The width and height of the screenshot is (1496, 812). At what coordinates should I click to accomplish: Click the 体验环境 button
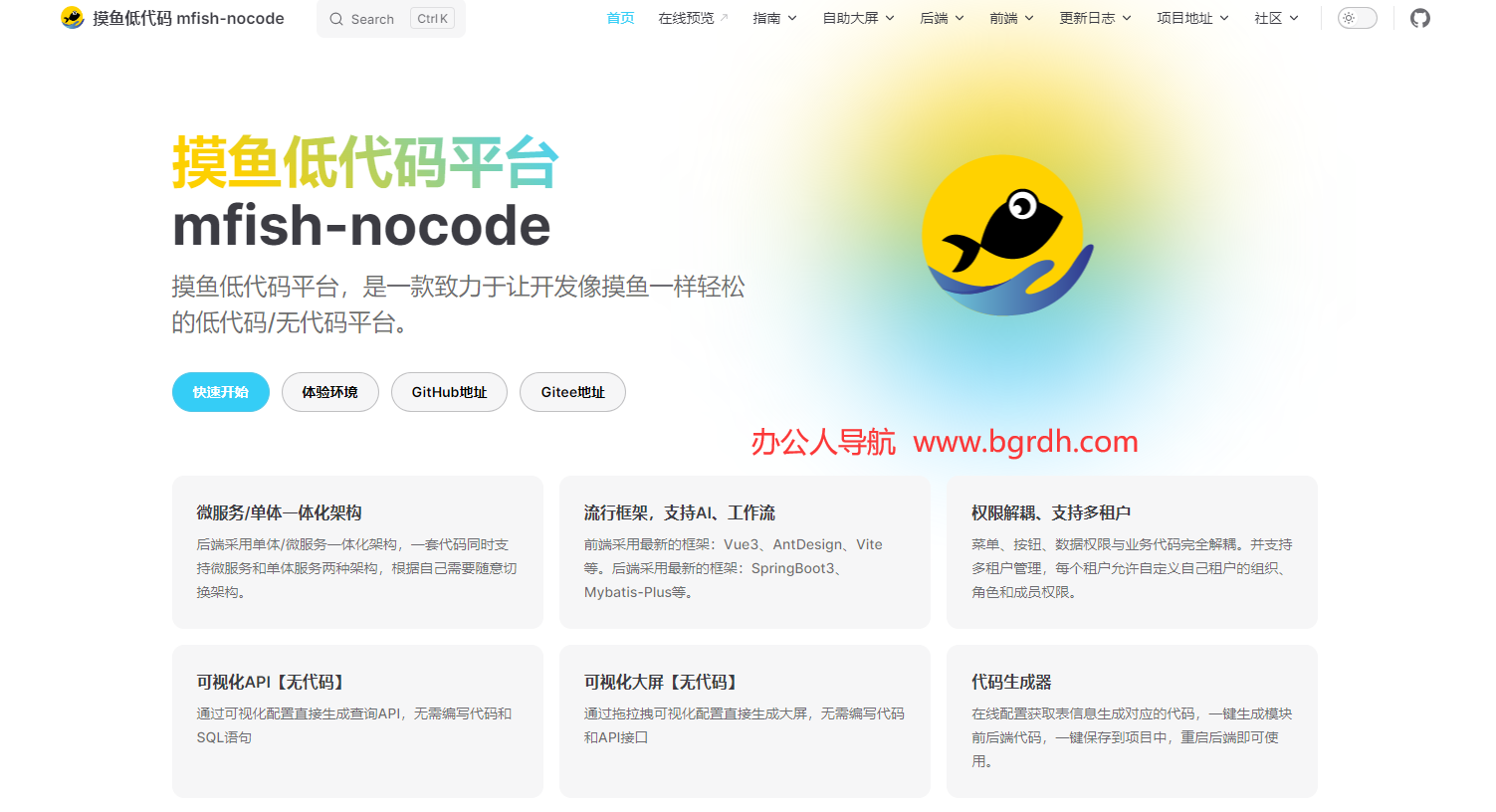pyautogui.click(x=330, y=392)
